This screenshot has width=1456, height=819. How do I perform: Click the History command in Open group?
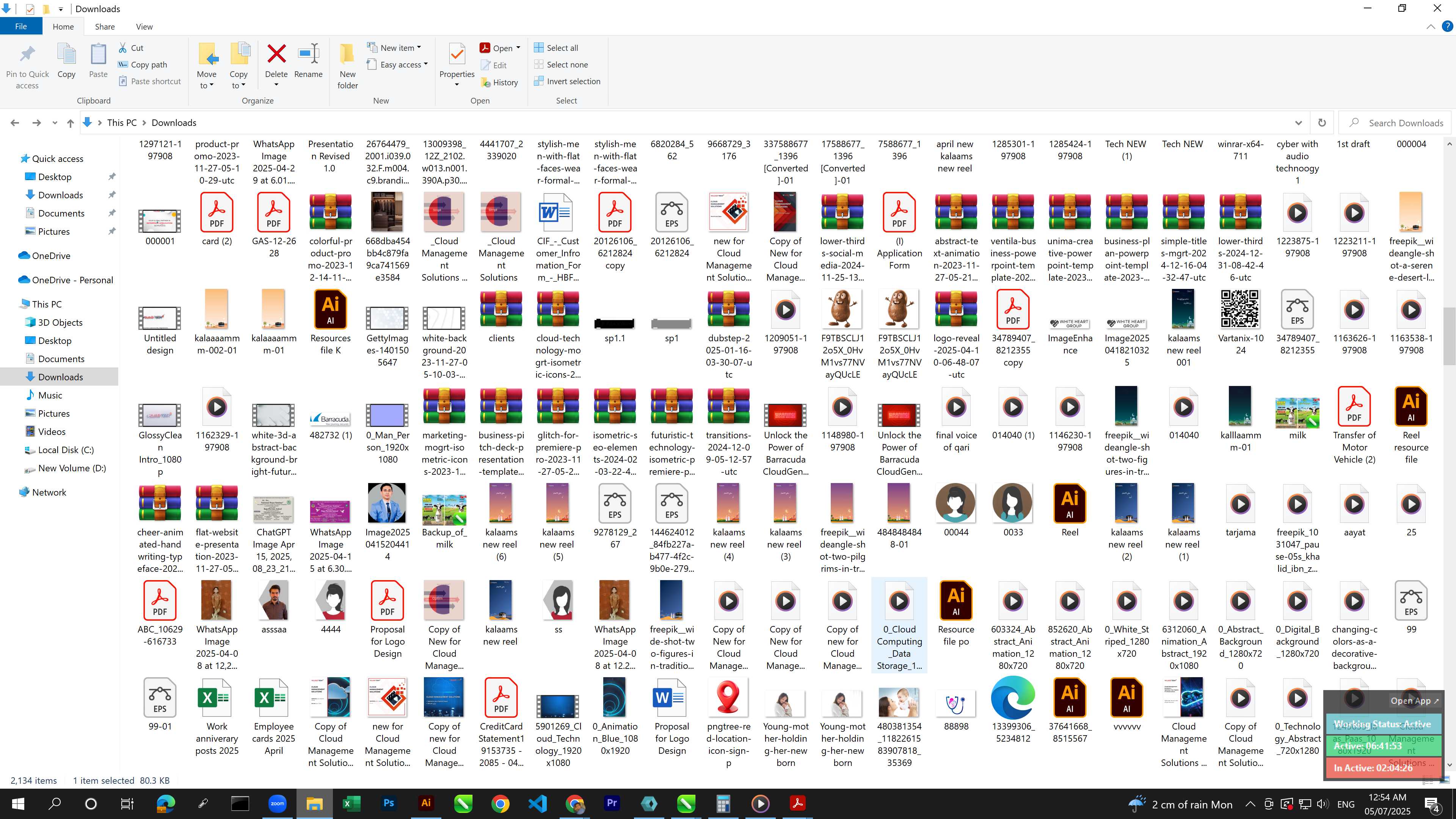500,83
